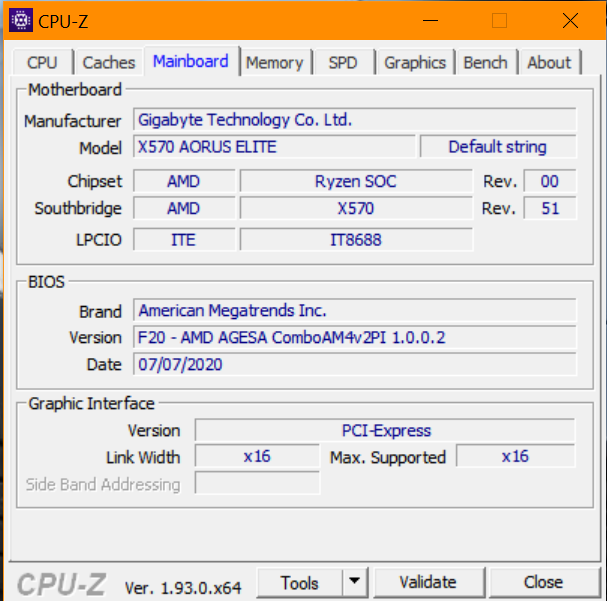Click the Tools button
Screen dimensions: 607x601
tap(300, 582)
